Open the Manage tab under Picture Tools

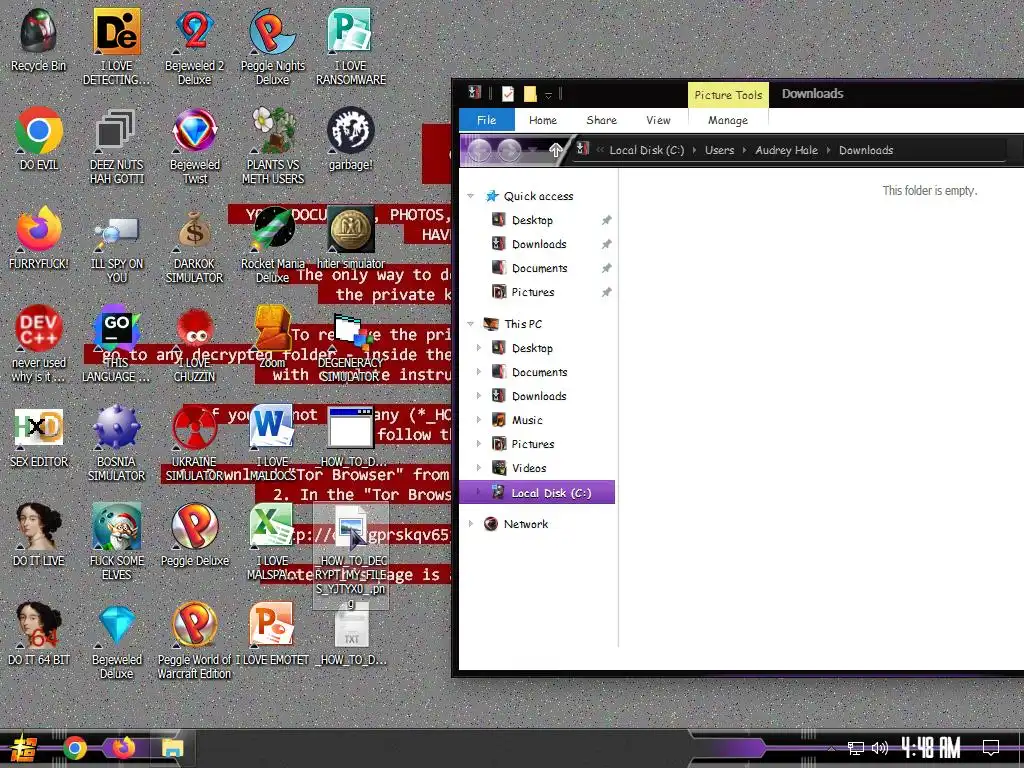click(x=728, y=120)
